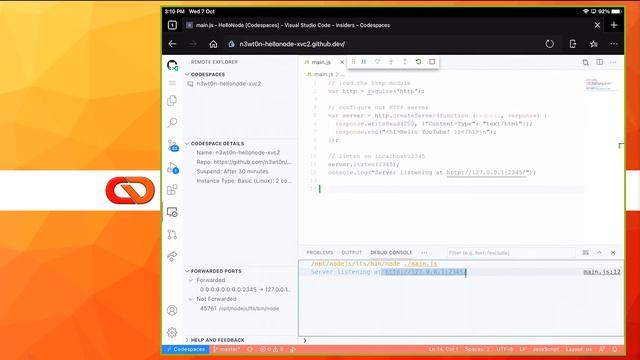Viewport: 640px width, 360px height.
Task: Open main.js:12 source link in console
Action: pos(602,272)
